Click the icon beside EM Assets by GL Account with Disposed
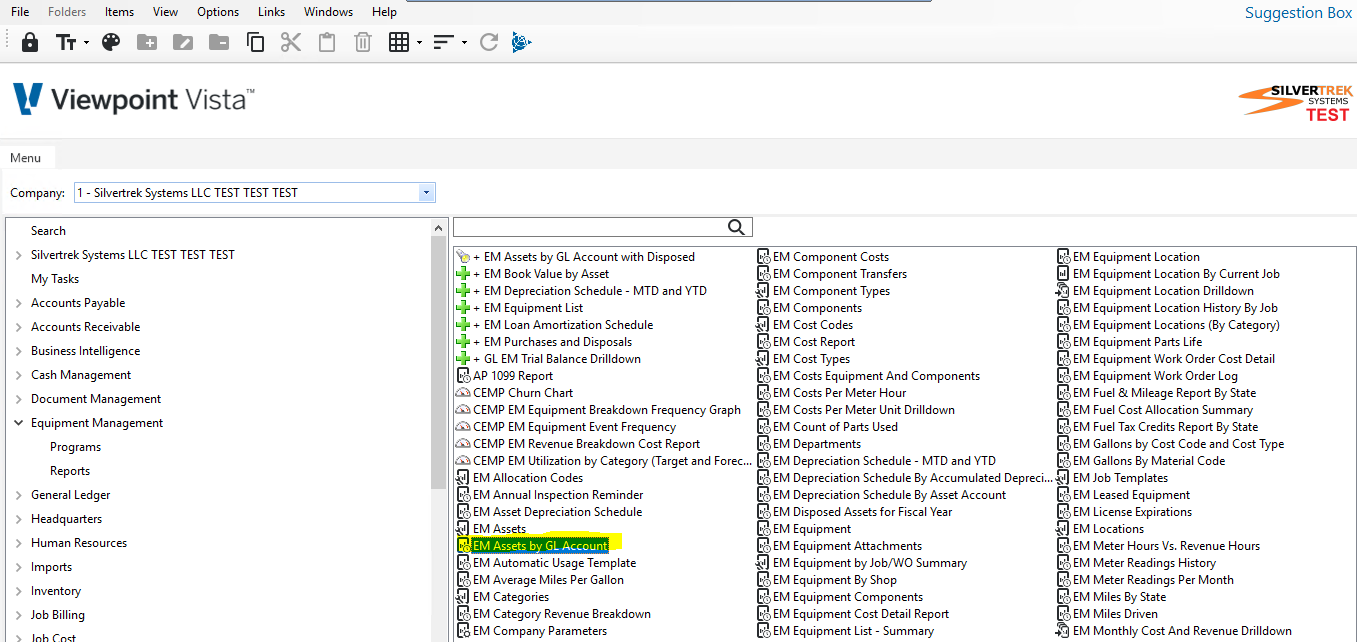1357x642 pixels. coord(462,257)
